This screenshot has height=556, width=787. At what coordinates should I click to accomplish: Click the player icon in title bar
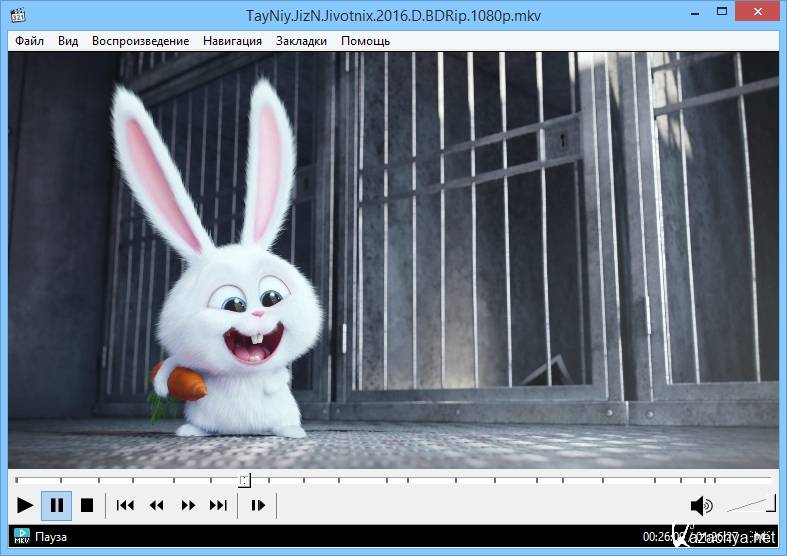click(x=16, y=15)
